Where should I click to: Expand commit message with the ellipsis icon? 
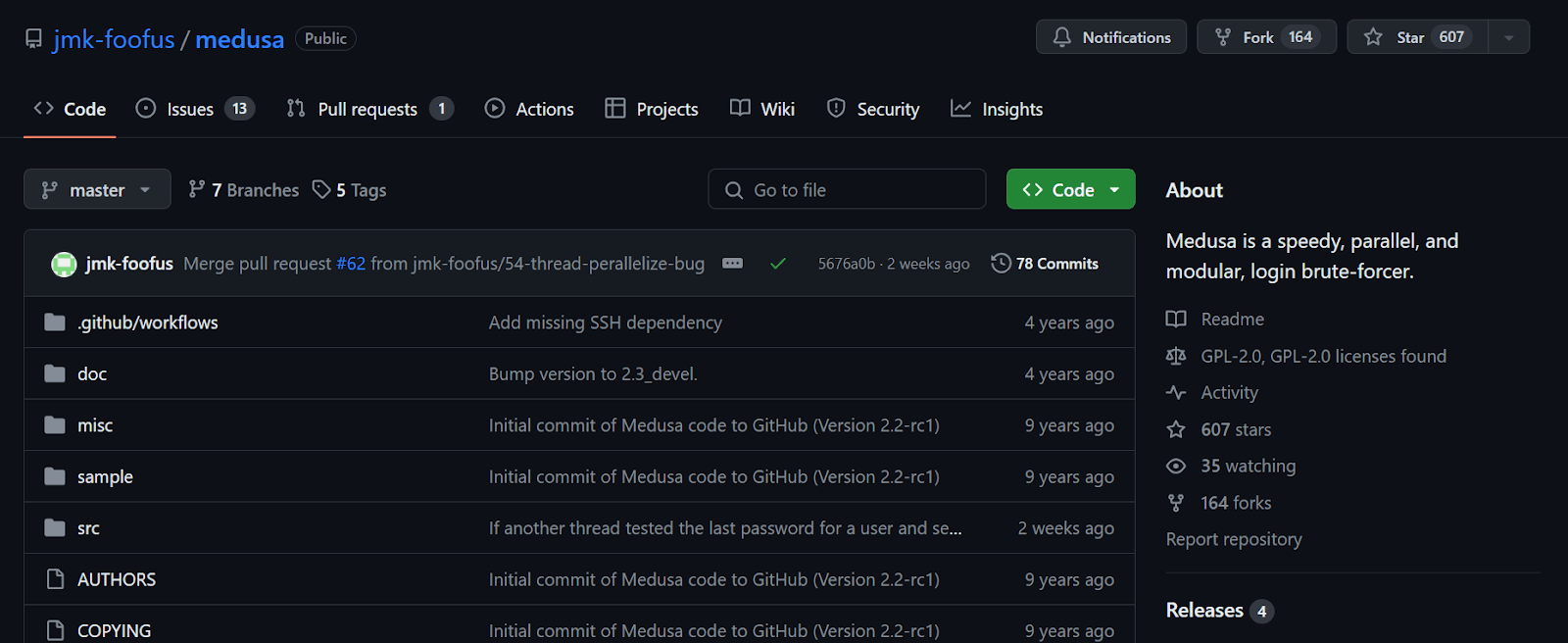[x=732, y=264]
